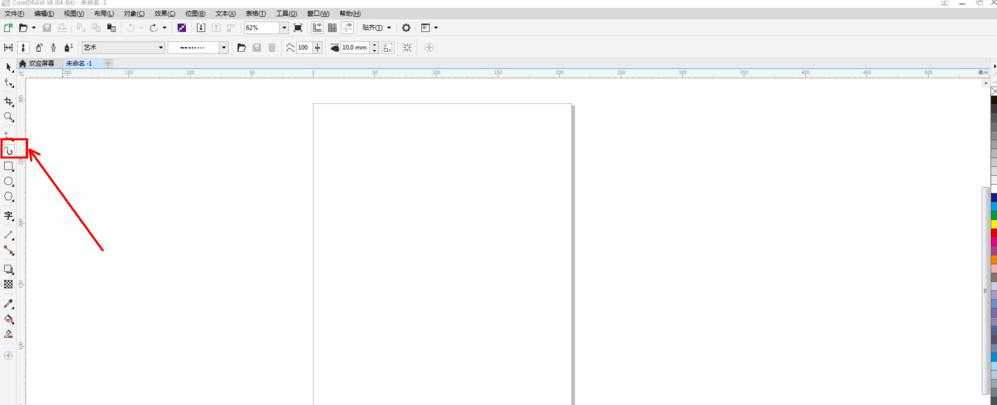Click the 贴齐(T) snap button
Viewport: 997px width, 405px height.
376,28
